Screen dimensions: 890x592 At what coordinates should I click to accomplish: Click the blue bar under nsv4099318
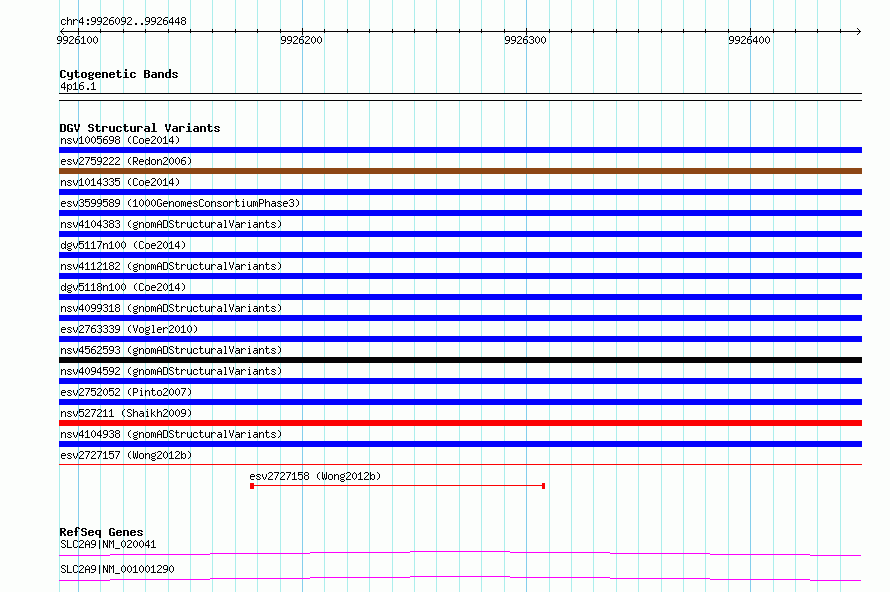click(460, 318)
